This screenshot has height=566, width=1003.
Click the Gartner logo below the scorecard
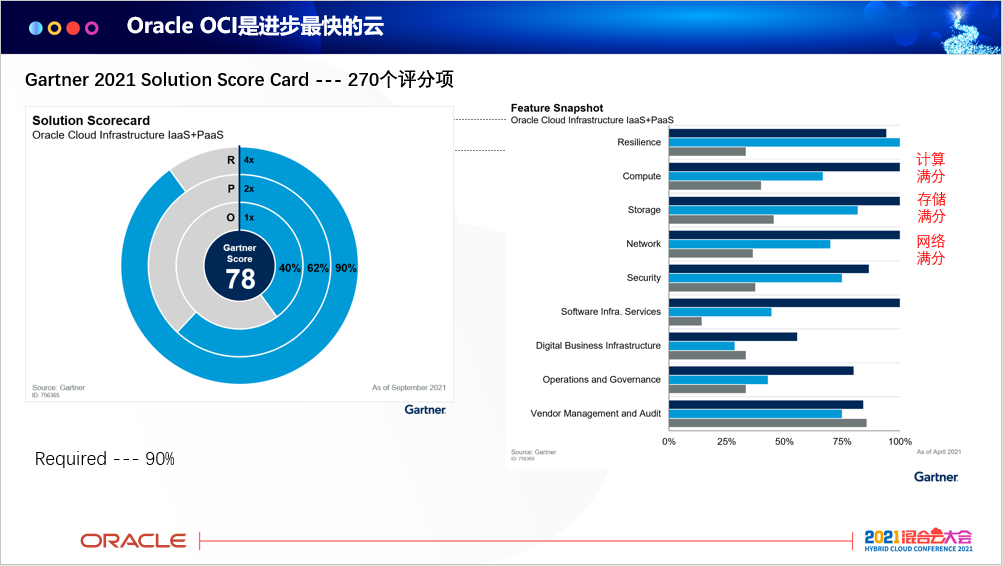point(425,410)
